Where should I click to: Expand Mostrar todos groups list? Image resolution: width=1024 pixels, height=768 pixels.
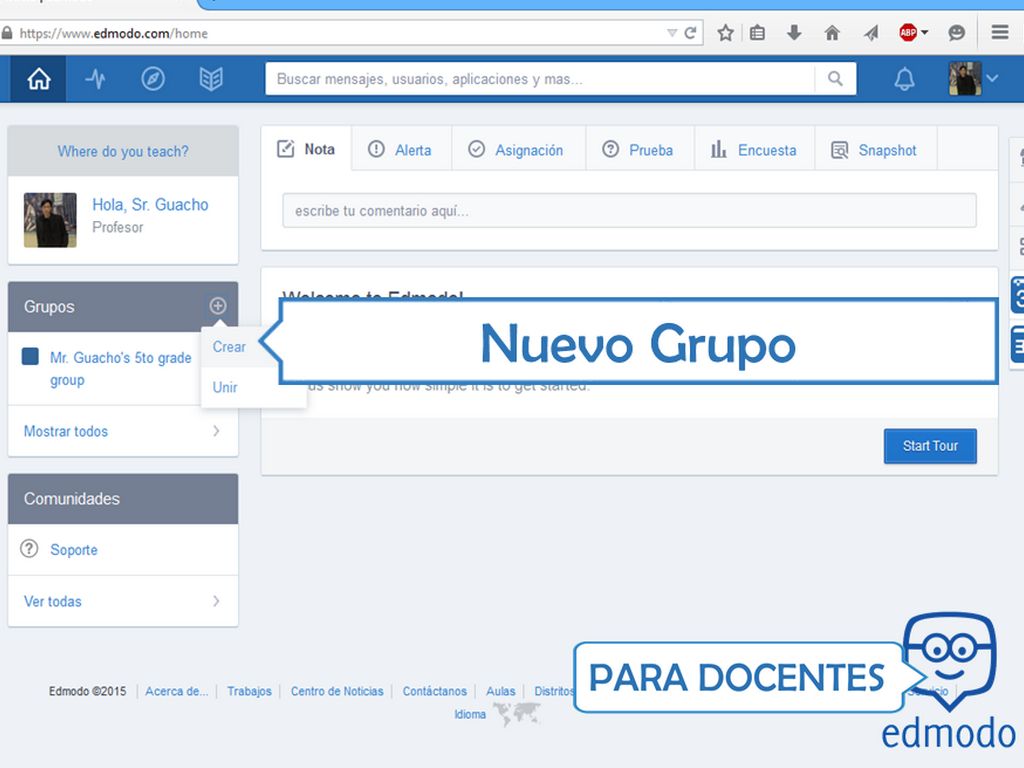[x=122, y=431]
